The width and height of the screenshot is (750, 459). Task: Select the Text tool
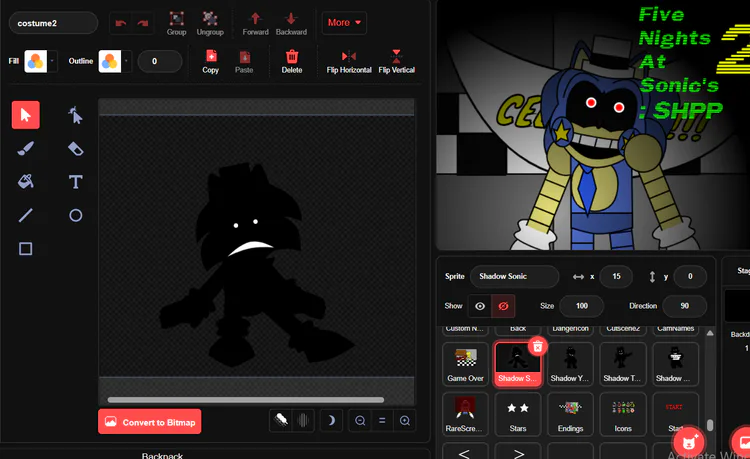(75, 182)
